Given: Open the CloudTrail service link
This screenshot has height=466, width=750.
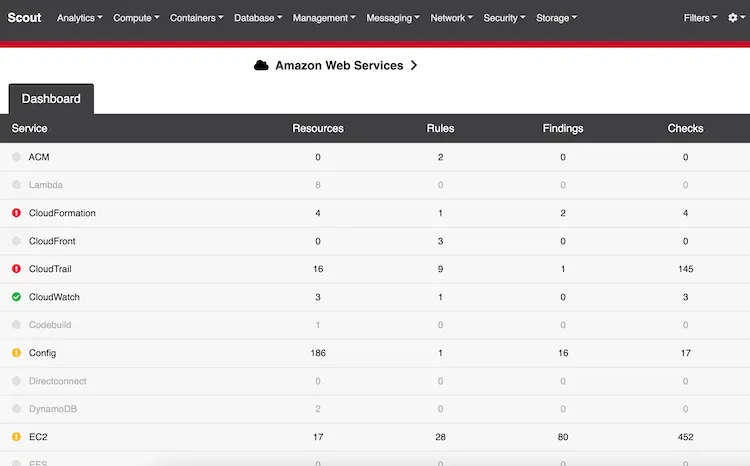Looking at the screenshot, I should 50,269.
